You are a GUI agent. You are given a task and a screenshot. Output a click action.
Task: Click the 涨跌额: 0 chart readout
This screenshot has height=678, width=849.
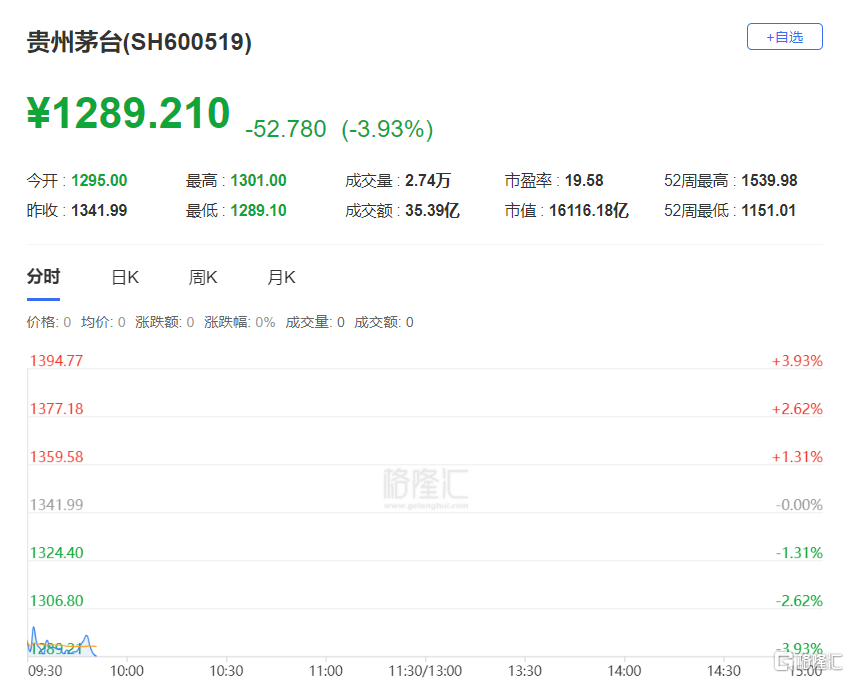[x=165, y=323]
